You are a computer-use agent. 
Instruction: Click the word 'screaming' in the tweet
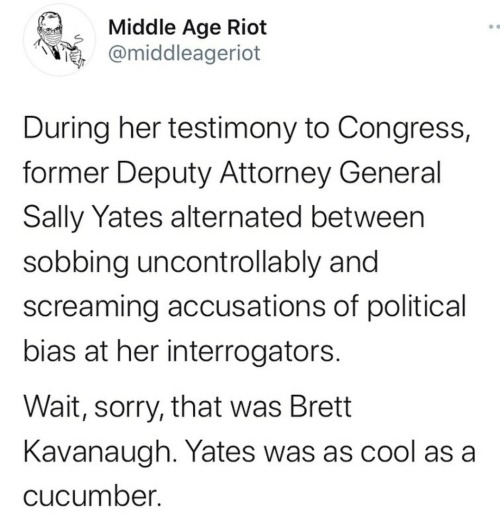point(91,307)
